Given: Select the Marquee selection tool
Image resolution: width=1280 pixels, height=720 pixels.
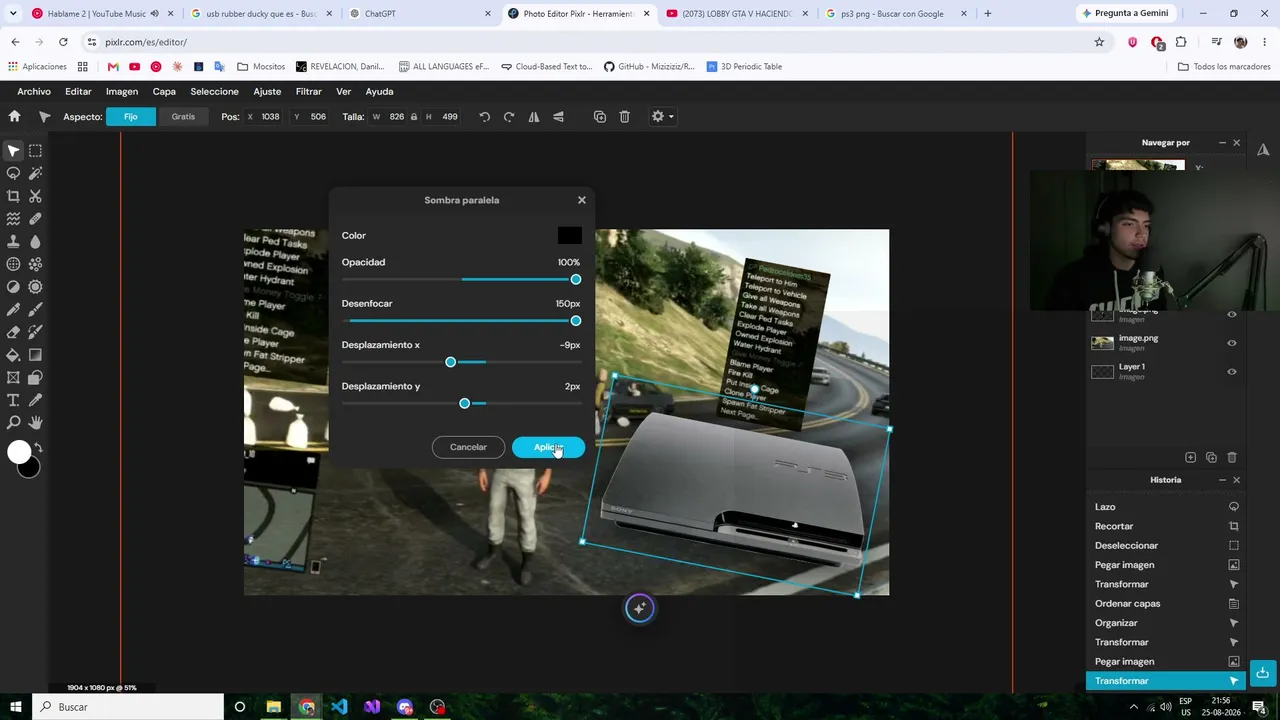Looking at the screenshot, I should (x=35, y=151).
